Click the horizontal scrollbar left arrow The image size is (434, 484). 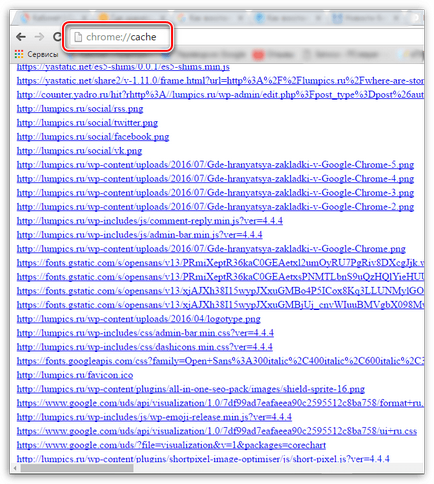click(14, 468)
